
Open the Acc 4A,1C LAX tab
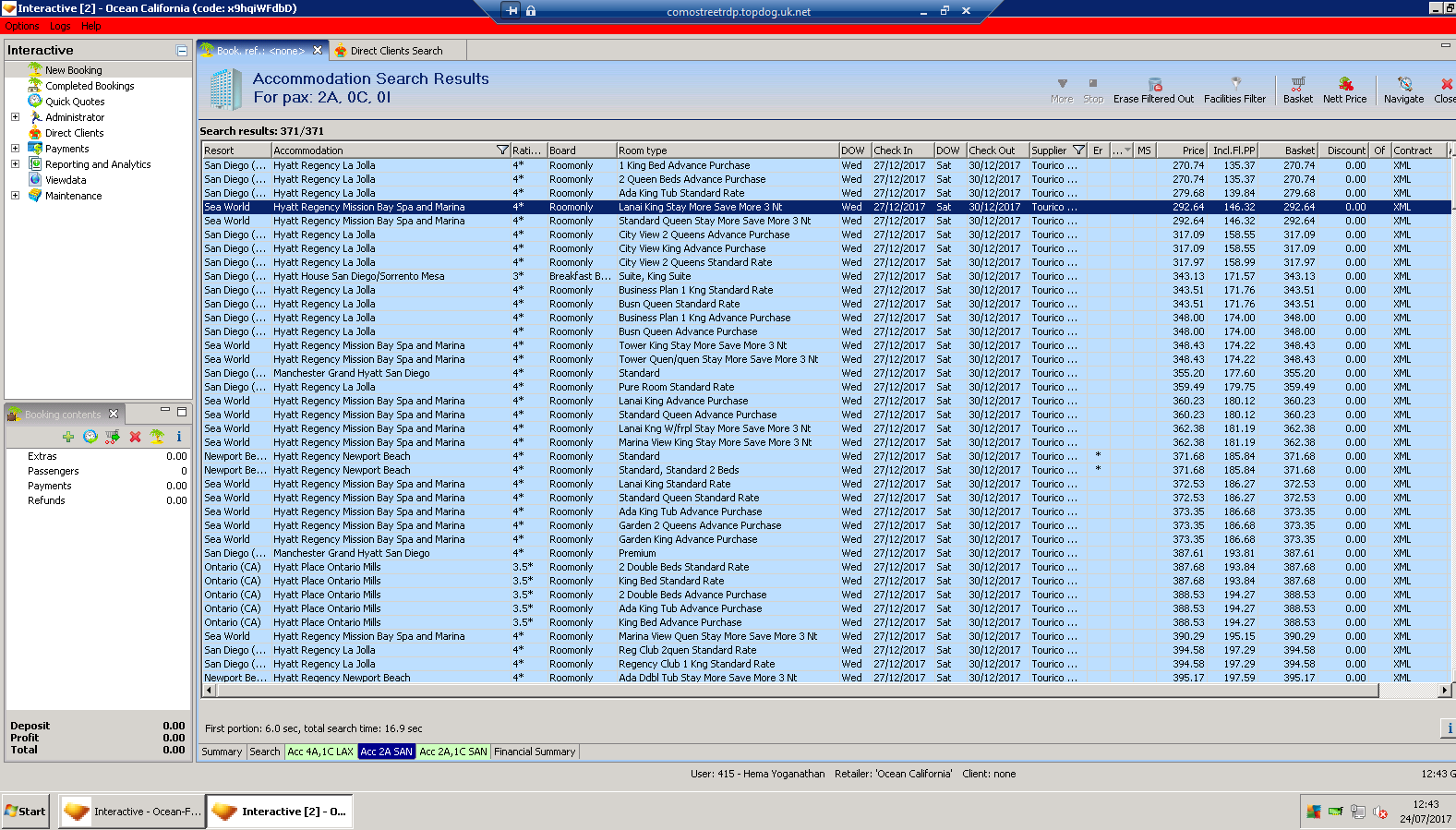(x=320, y=752)
